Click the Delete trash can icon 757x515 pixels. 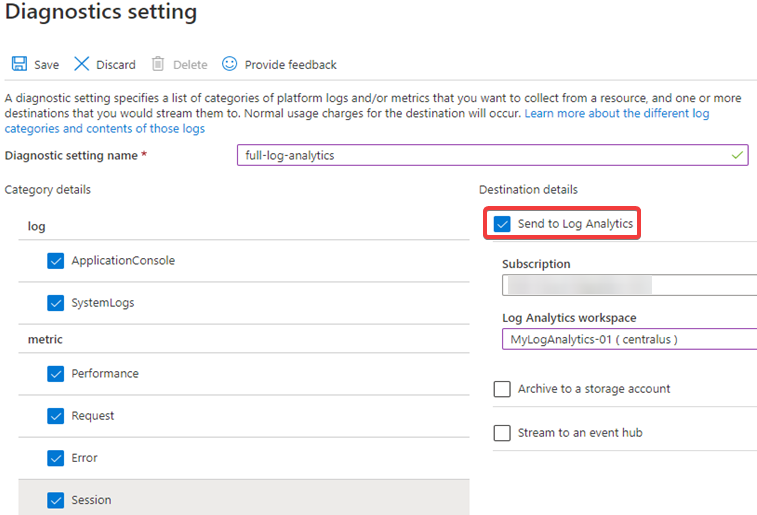[158, 64]
